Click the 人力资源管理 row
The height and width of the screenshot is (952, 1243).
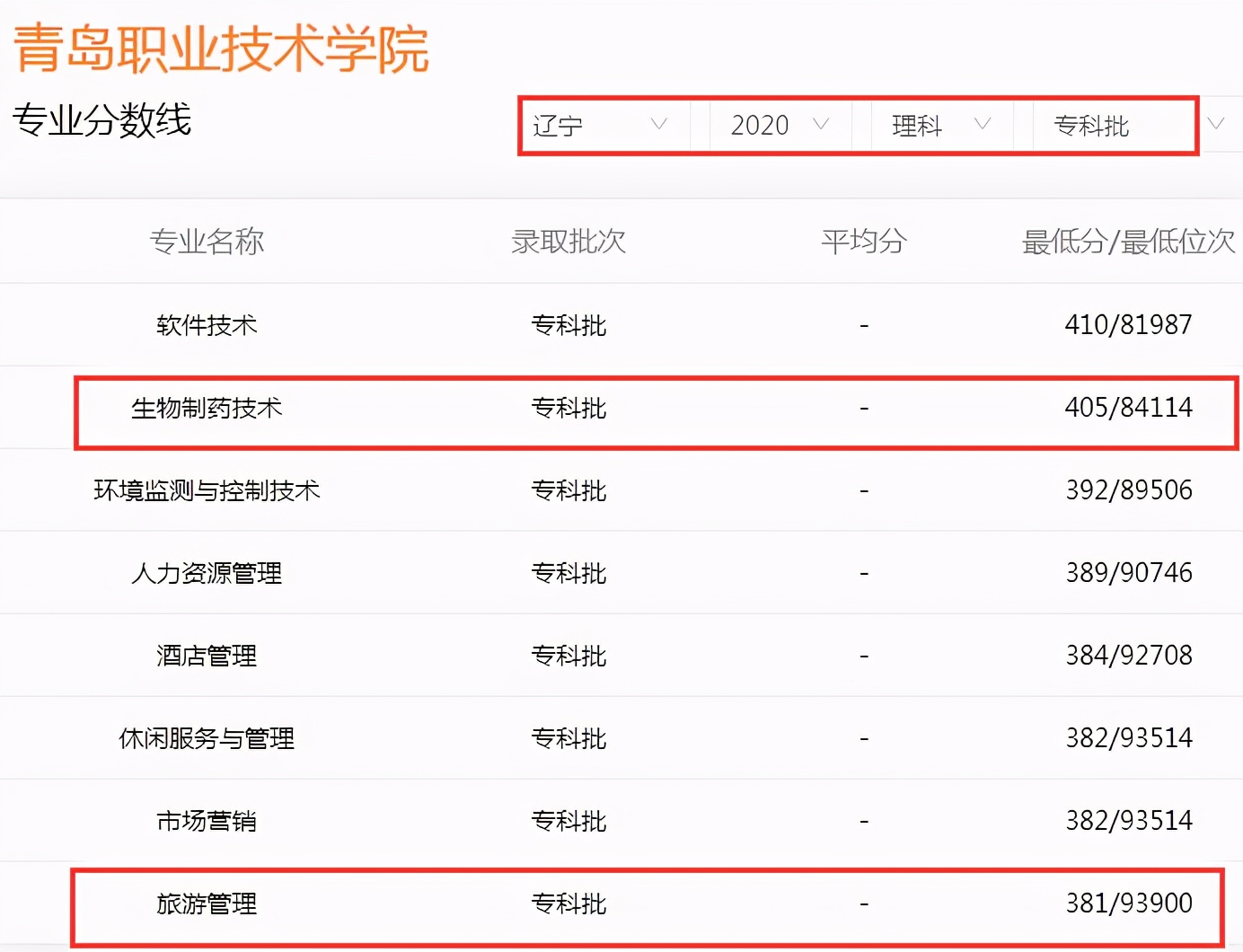(206, 573)
